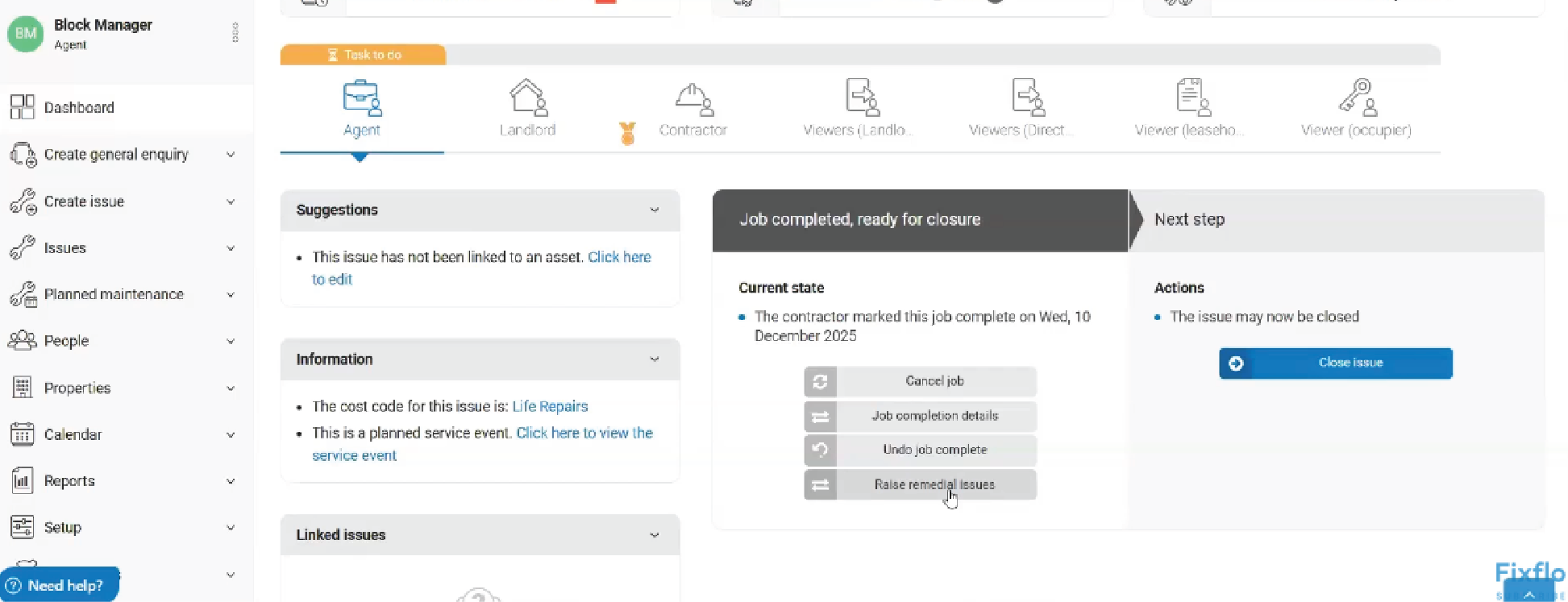Open the Block Manager options menu dots
This screenshot has width=1568, height=602.
click(235, 32)
